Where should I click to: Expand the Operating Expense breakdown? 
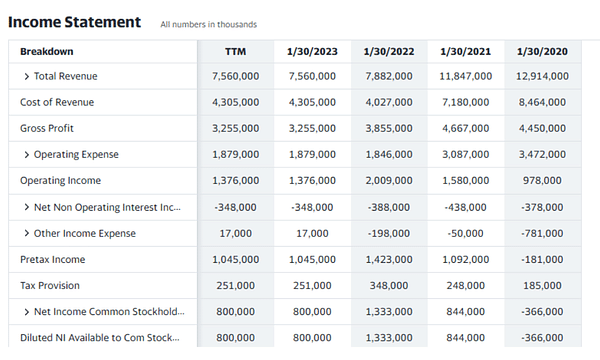coord(26,155)
